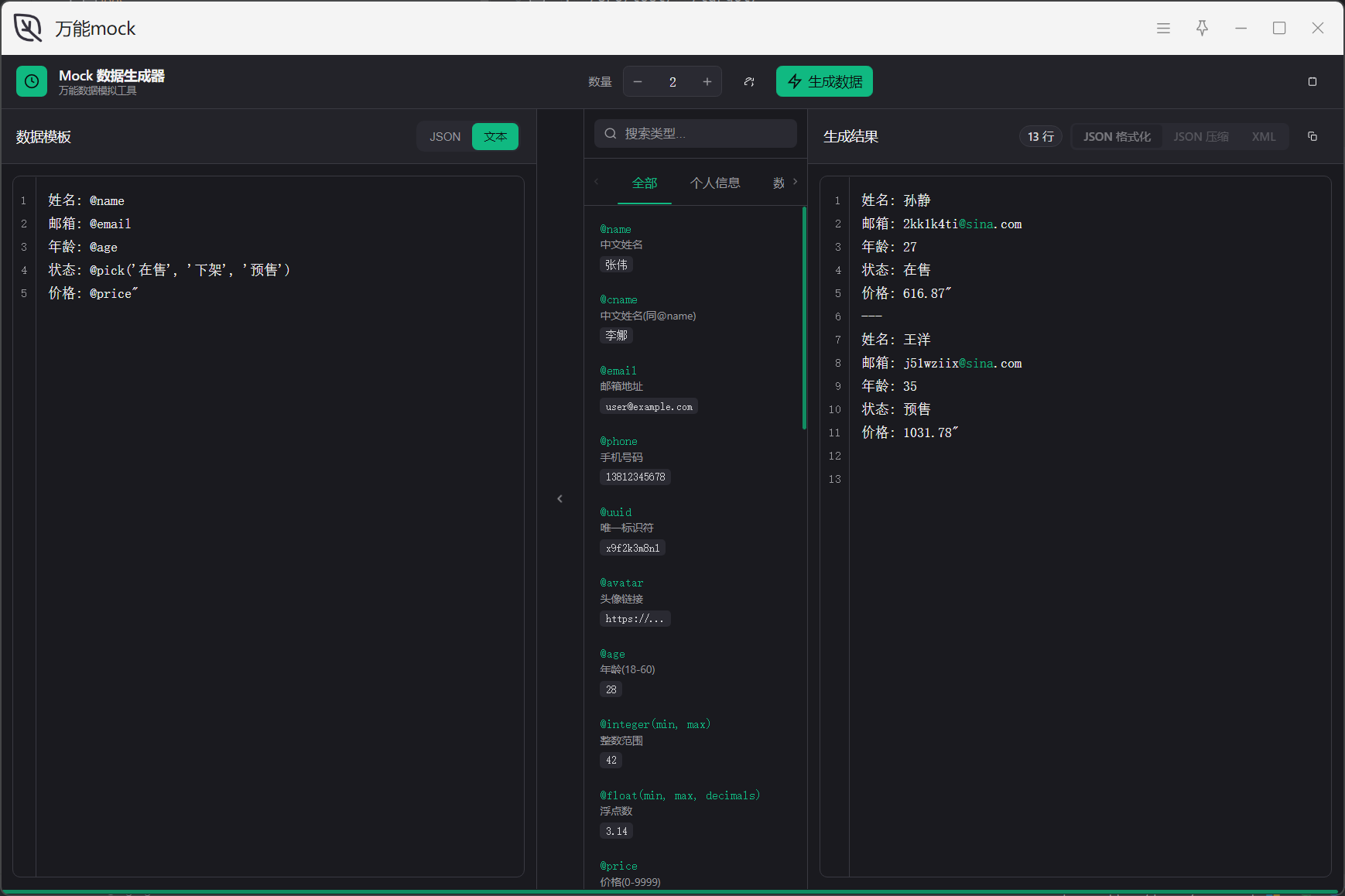This screenshot has height=896, width=1345.
Task: Decrease quantity with minus button
Action: click(638, 81)
